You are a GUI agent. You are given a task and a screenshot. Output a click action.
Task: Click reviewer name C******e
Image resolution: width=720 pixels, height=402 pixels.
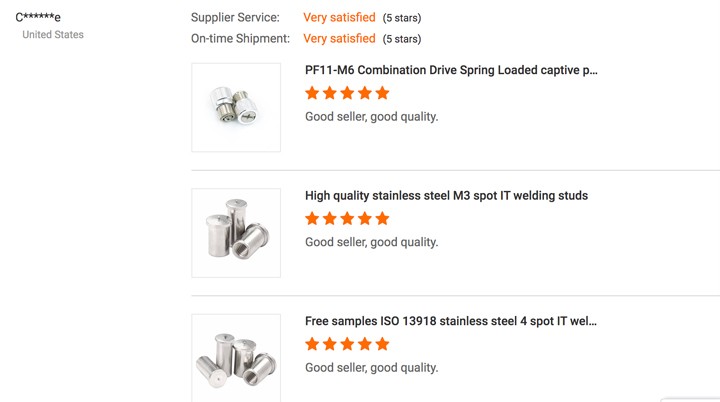pyautogui.click(x=38, y=17)
